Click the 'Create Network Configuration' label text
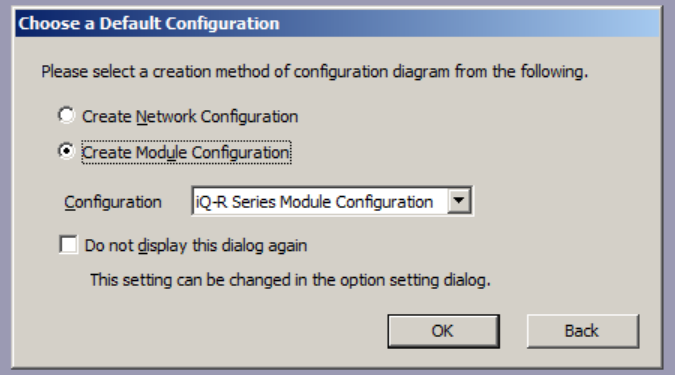This screenshot has height=375, width=675. pos(190,117)
